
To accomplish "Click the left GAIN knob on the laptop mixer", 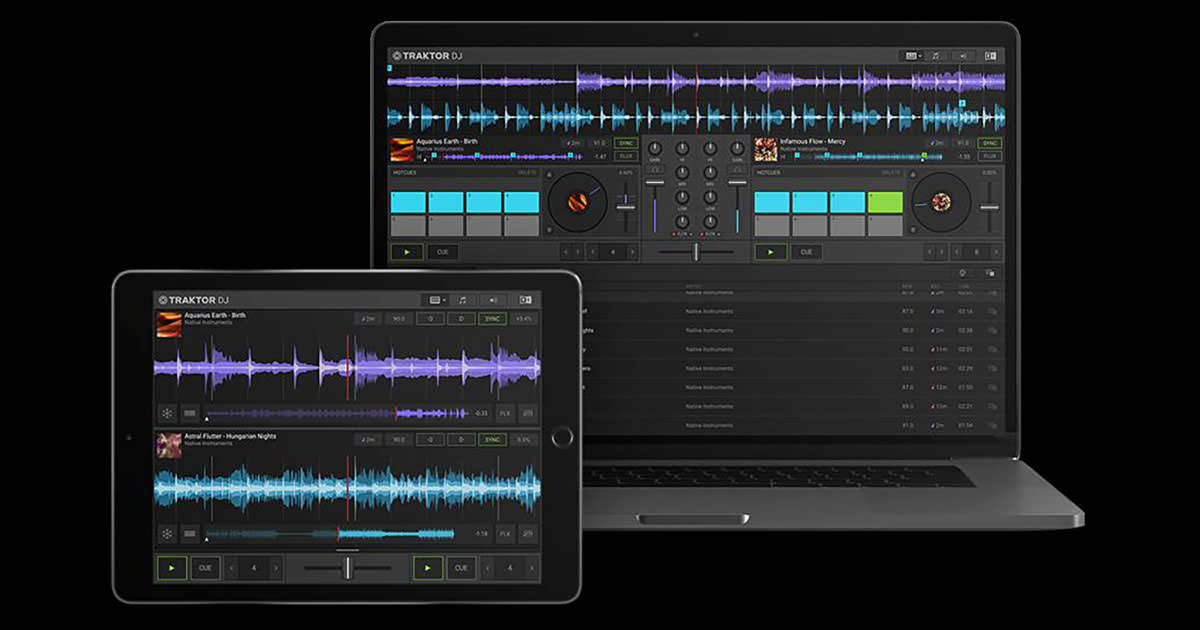I will 655,146.
